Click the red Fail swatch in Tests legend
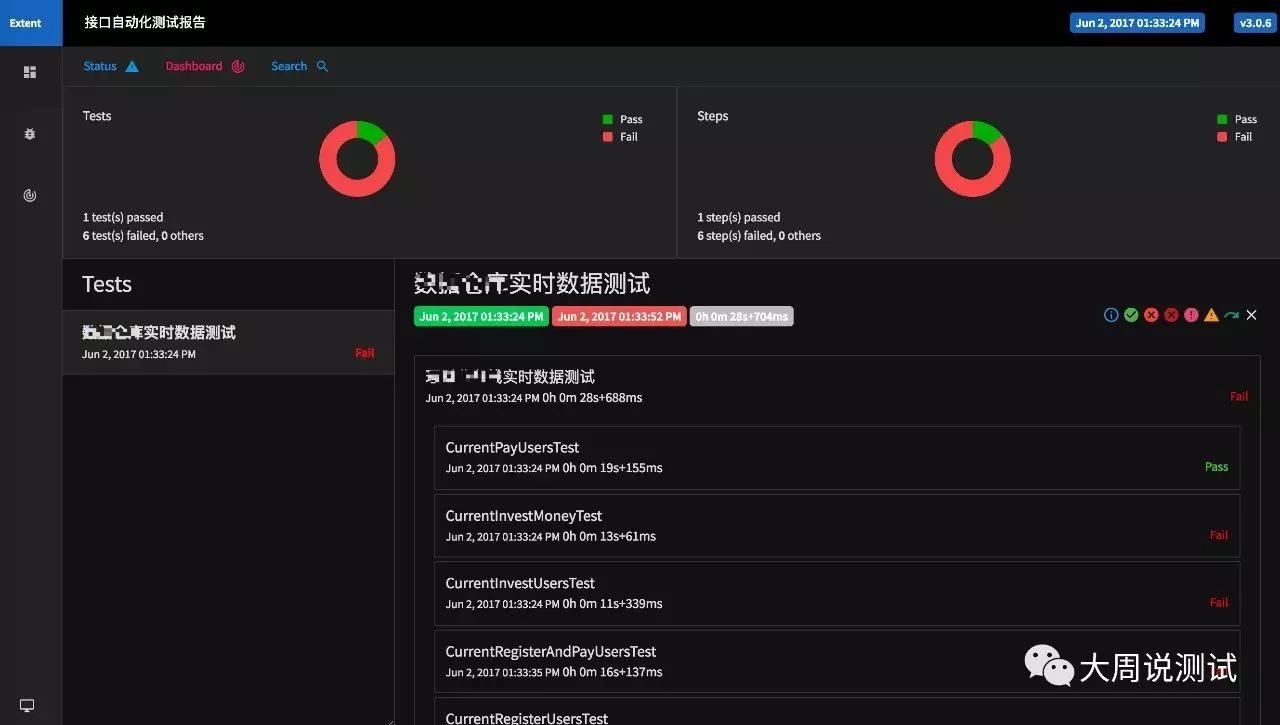This screenshot has width=1280, height=725. point(608,137)
